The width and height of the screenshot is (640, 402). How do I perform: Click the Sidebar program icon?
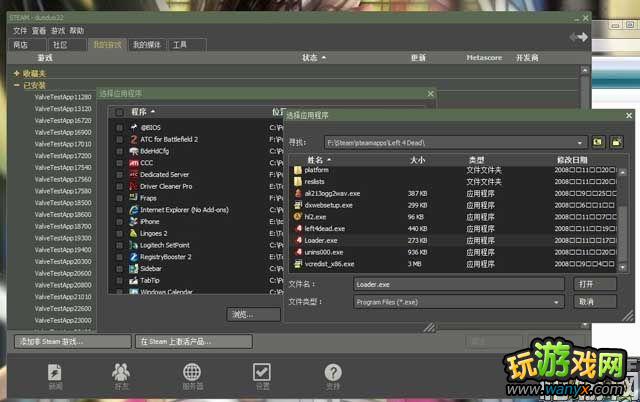pos(133,269)
